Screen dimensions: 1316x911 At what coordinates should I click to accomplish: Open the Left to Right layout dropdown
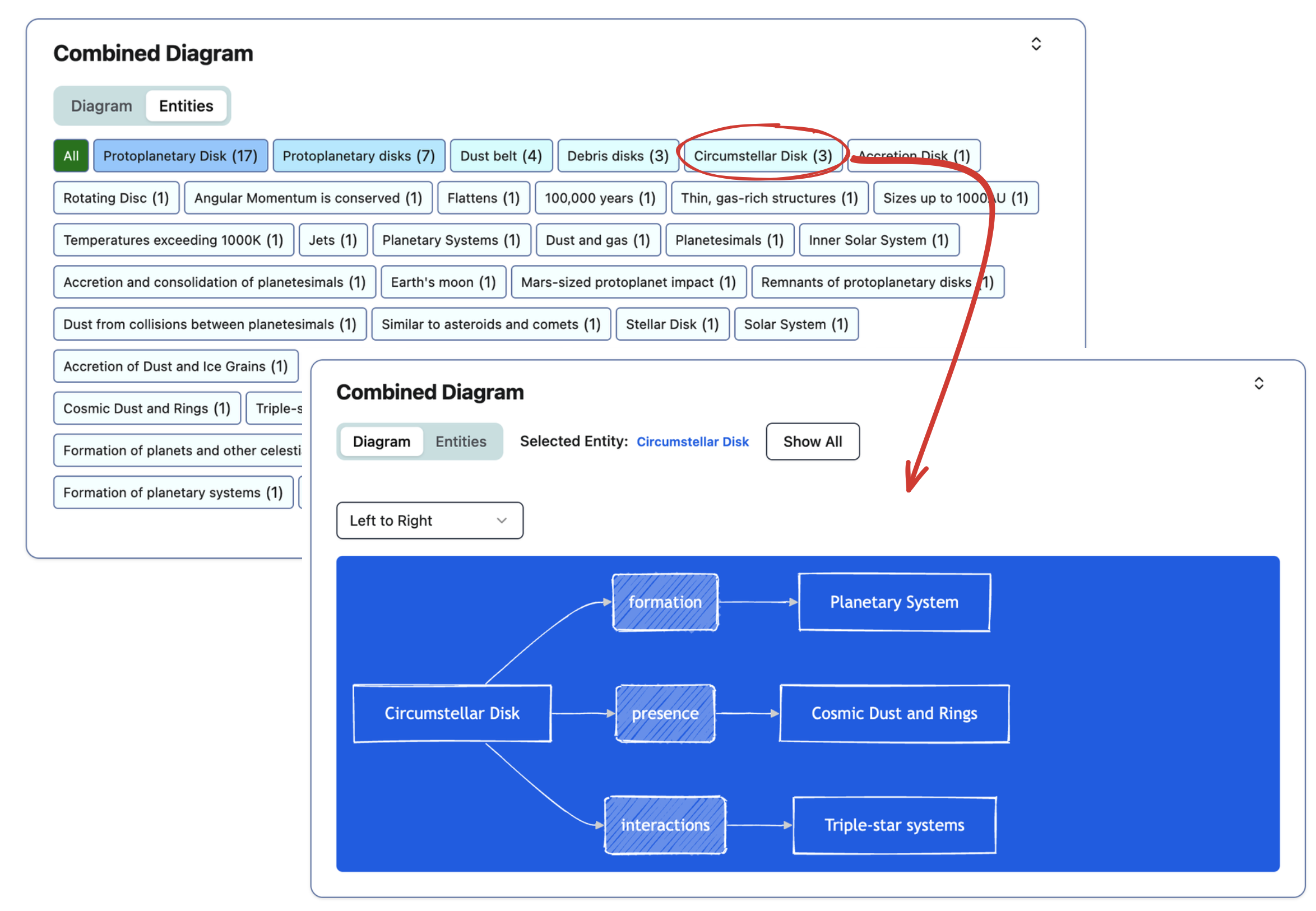[429, 520]
